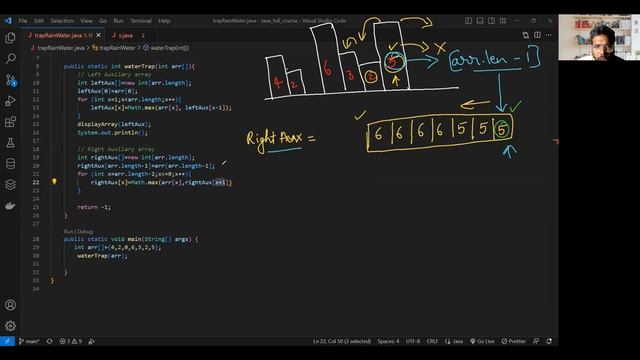Open the Help menu
The image size is (640, 360).
click(164, 21)
